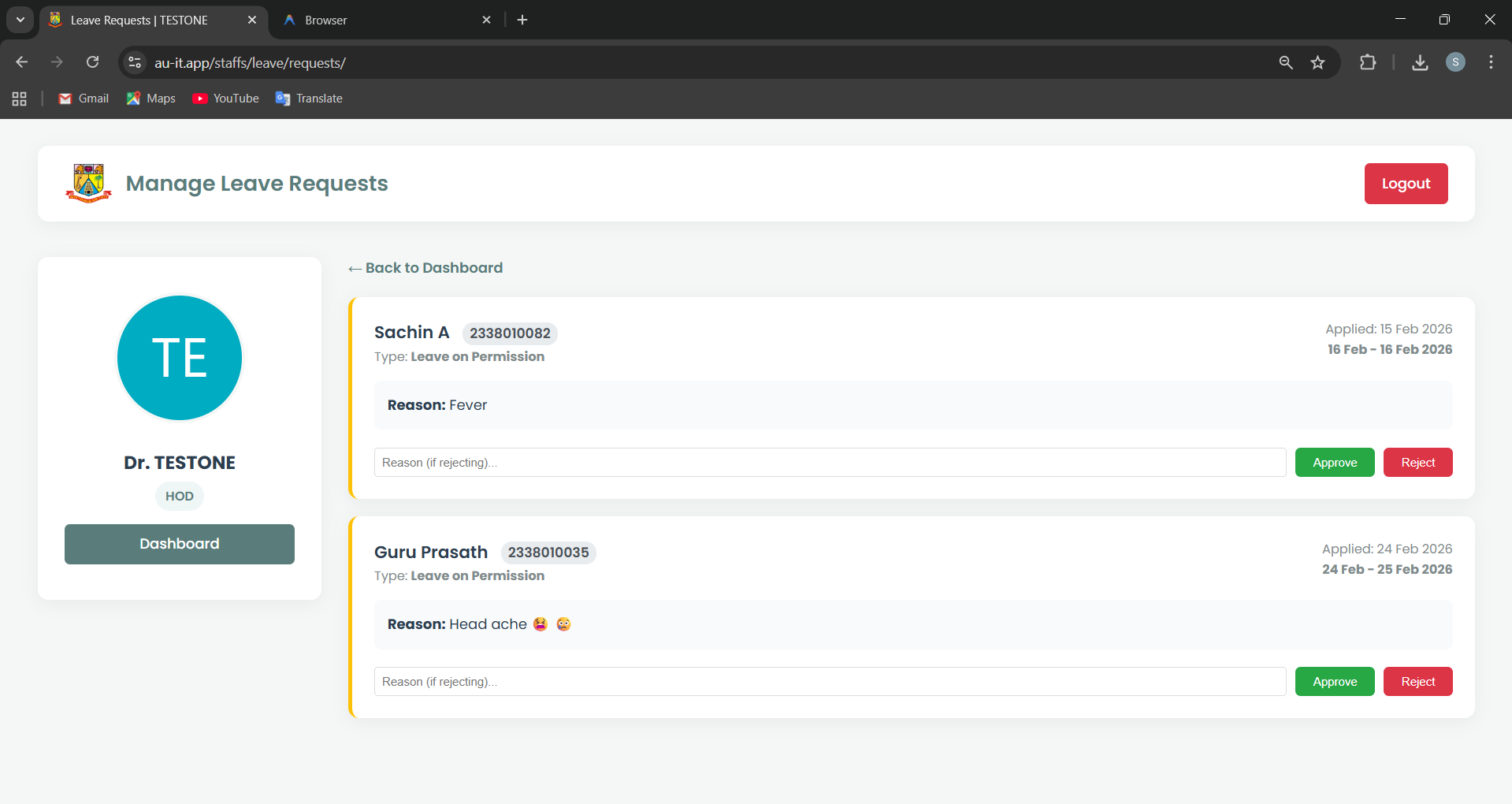Click the Logout button
The height and width of the screenshot is (804, 1512).
click(x=1406, y=184)
